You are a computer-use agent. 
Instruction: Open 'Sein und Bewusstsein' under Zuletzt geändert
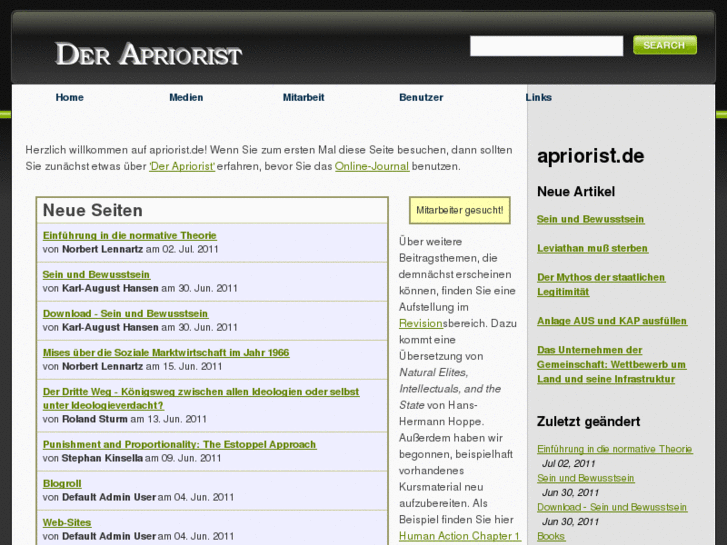(586, 478)
